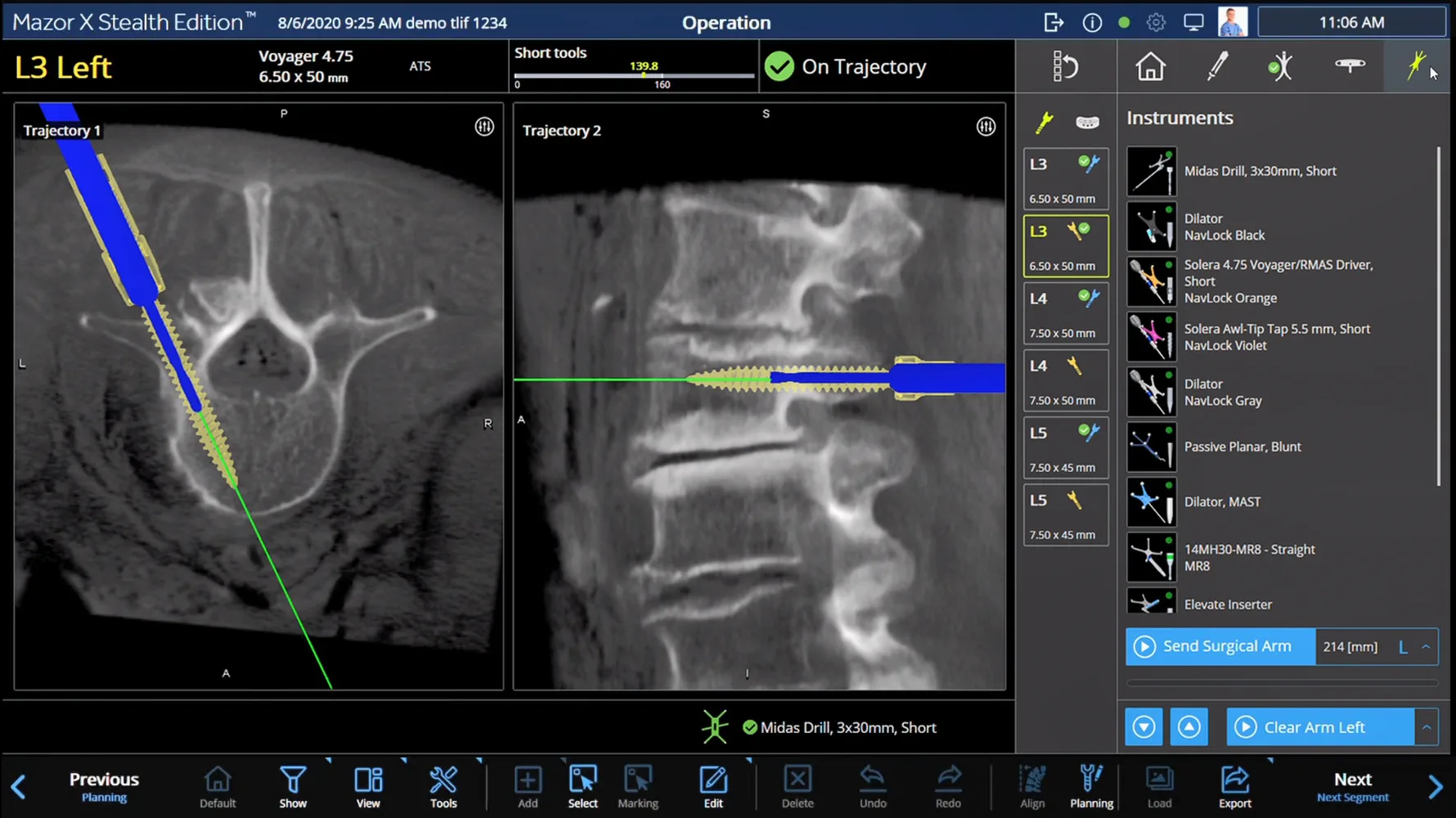Open the View layout menu
Screen dimensions: 1456x818
[368, 787]
